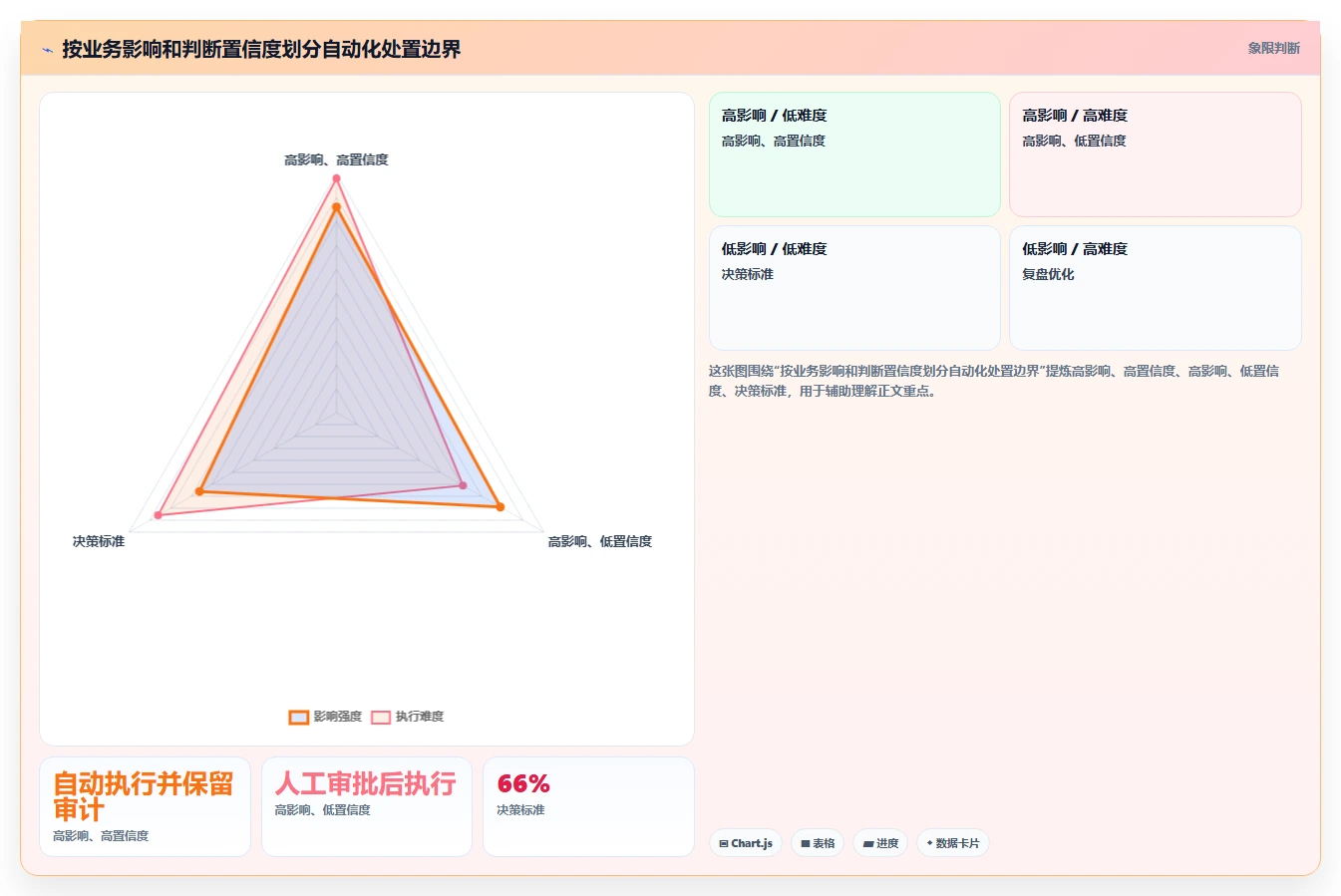Click the icon inside the Chart.js chip
The width and height of the screenshot is (1341, 896).
[x=724, y=843]
